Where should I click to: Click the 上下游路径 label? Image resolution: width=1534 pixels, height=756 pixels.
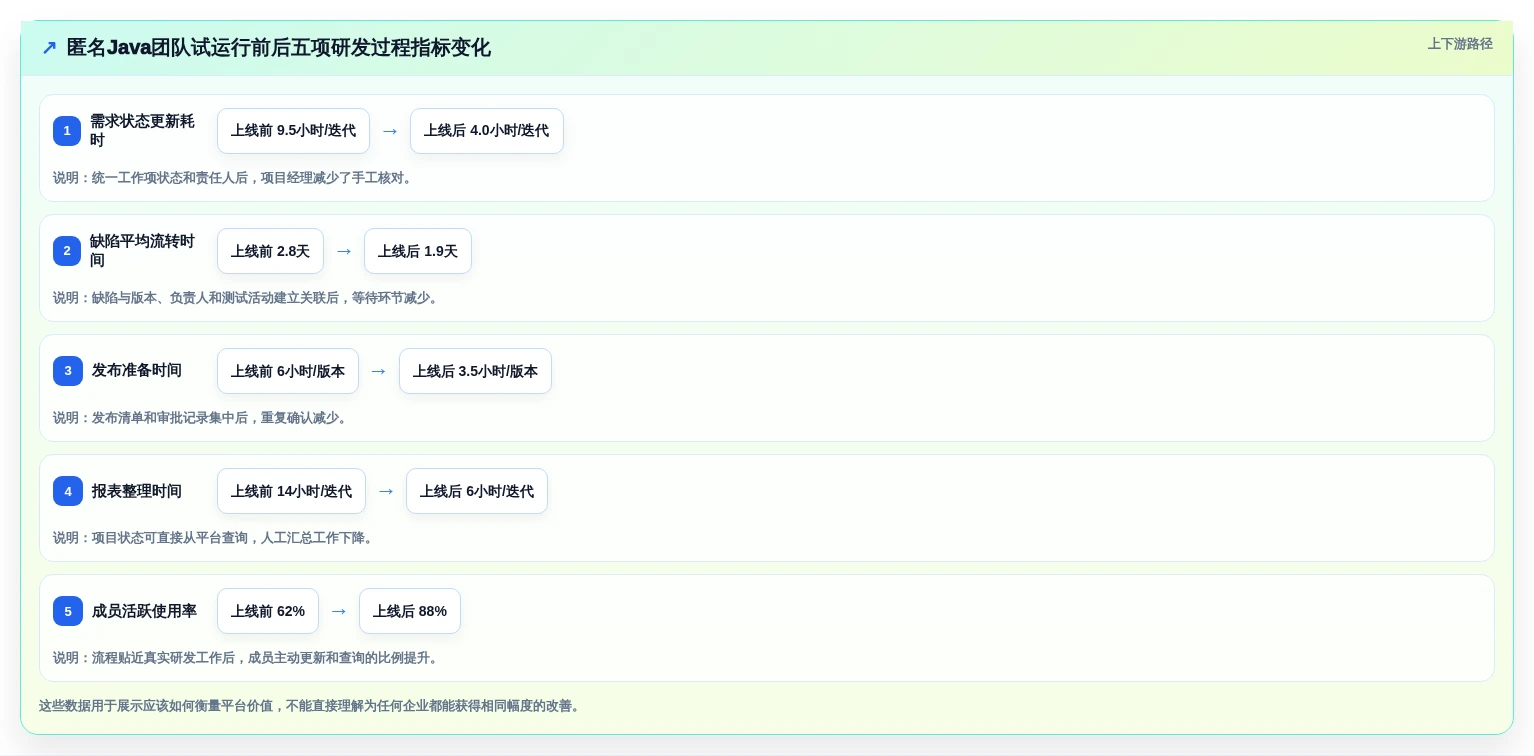pyautogui.click(x=1460, y=44)
